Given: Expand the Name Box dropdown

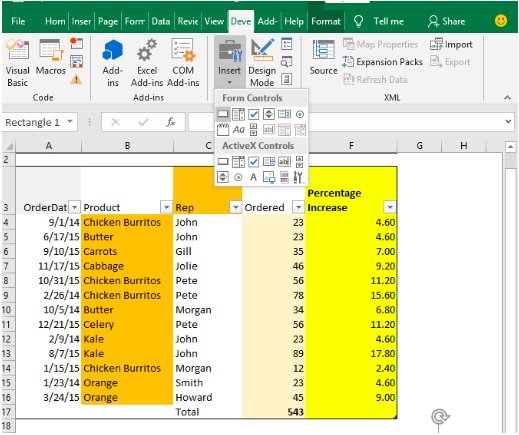Looking at the screenshot, I should tap(70, 122).
